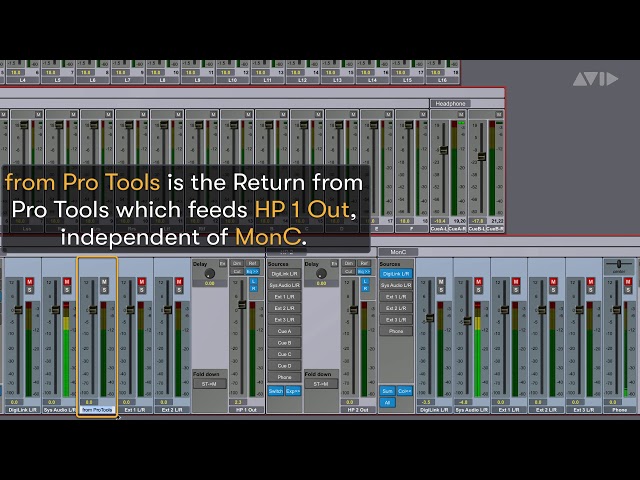
Task: Select Ext 3 L/R source above Cue A
Action: tap(284, 320)
